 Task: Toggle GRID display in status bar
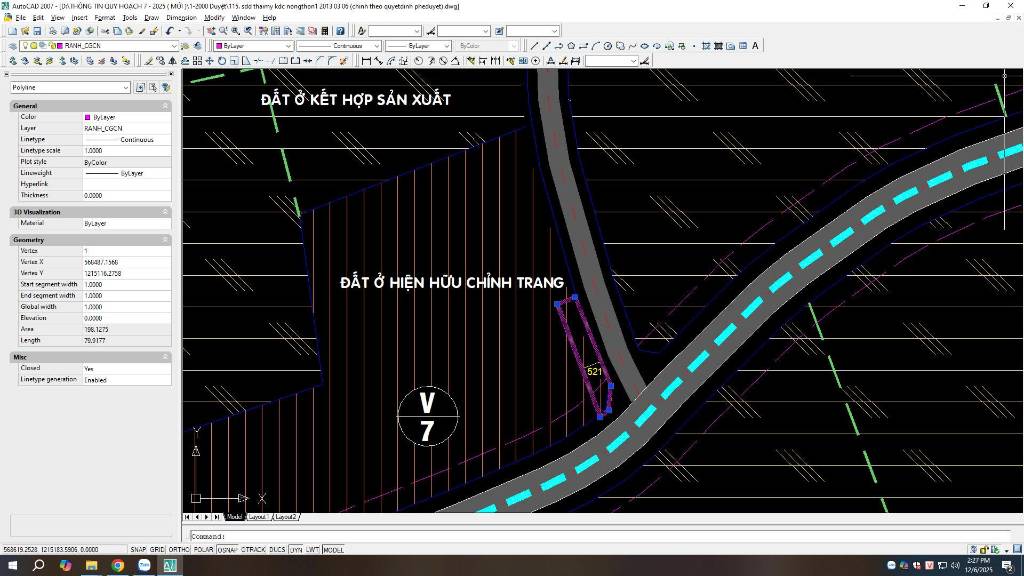158,549
